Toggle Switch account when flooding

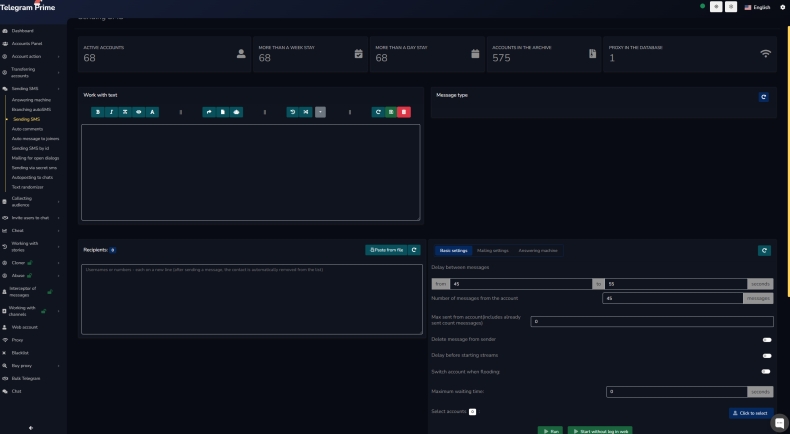pos(767,371)
